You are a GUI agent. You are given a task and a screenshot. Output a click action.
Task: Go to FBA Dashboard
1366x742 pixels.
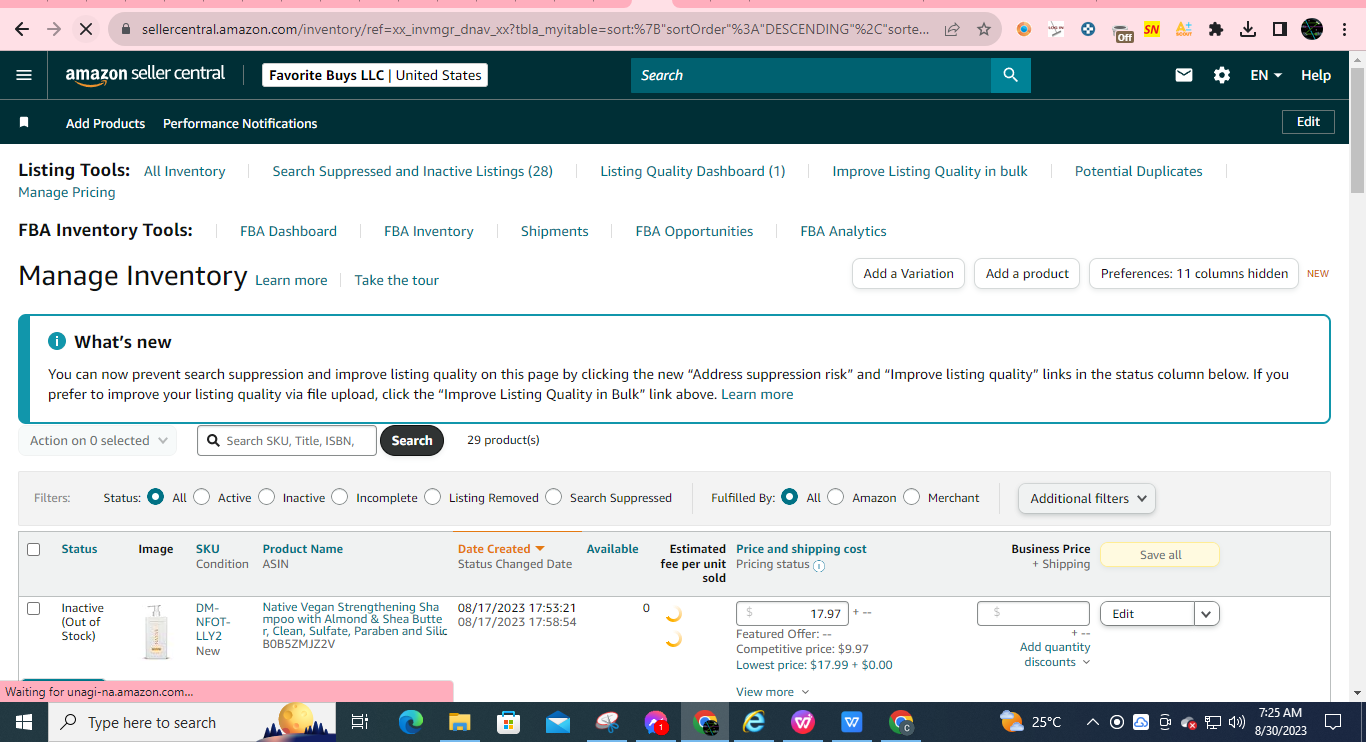(x=288, y=231)
